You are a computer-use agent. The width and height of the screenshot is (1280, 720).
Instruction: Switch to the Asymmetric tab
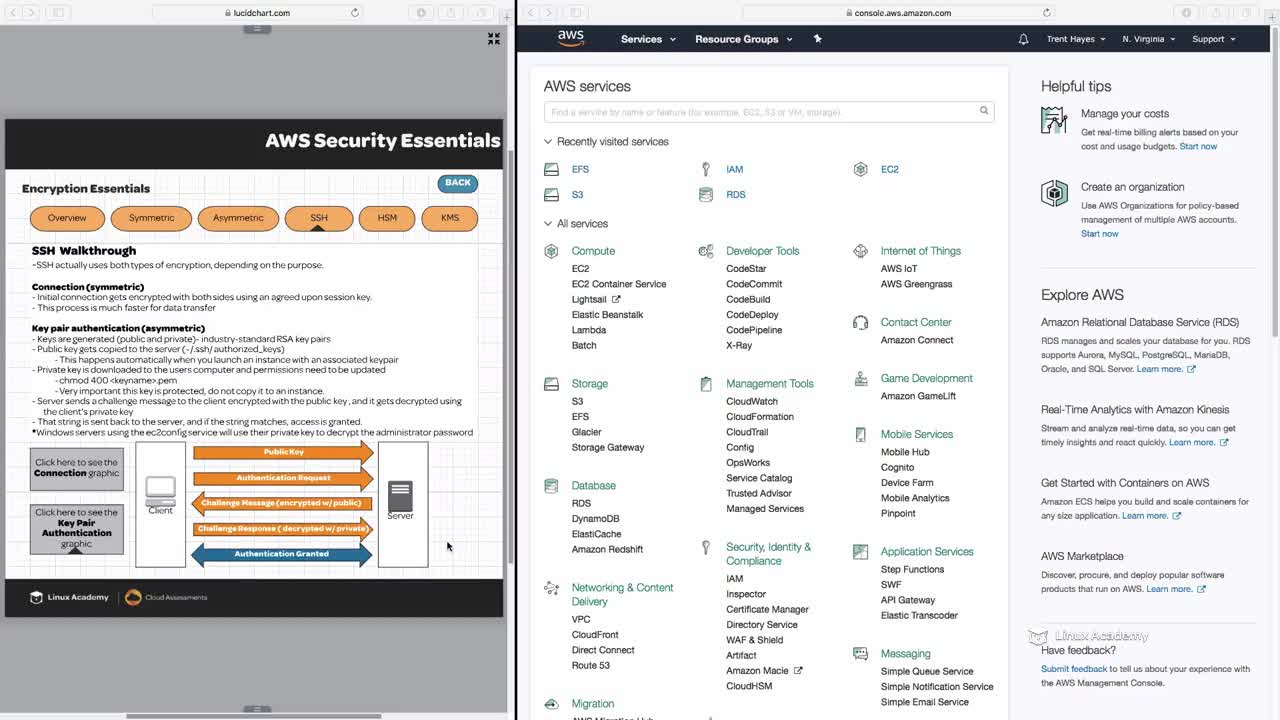(x=238, y=218)
